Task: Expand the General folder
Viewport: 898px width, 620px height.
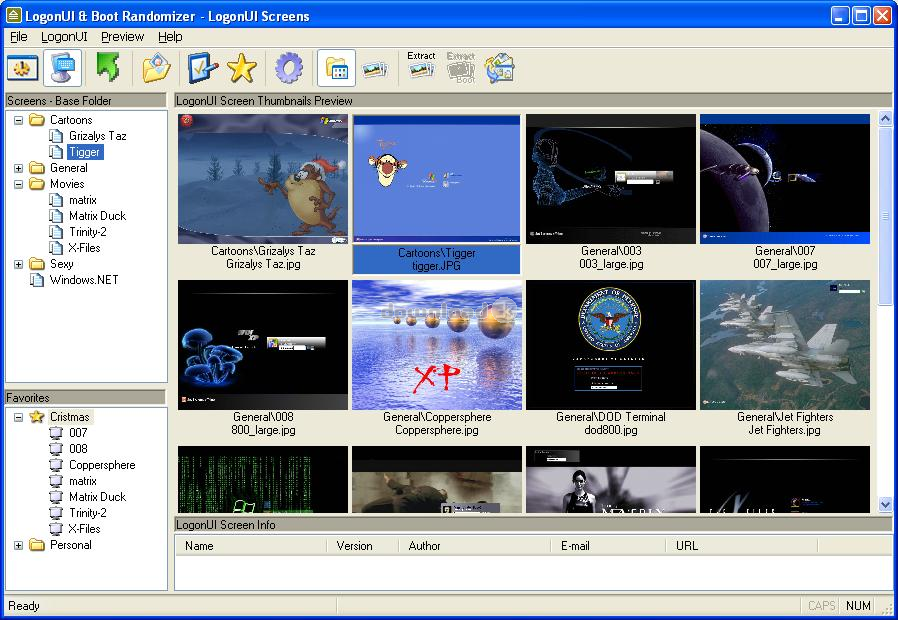Action: click(18, 168)
